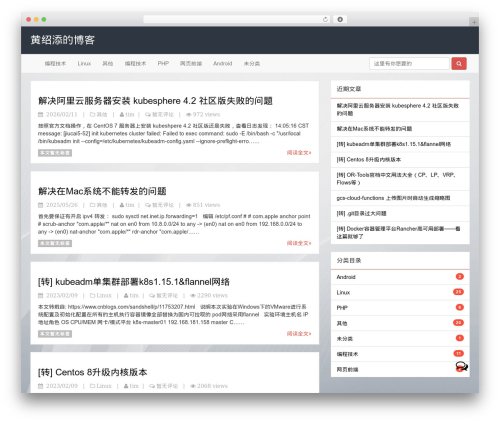Click gray tag label under kubesphere post
The image size is (500, 423).
55,153
